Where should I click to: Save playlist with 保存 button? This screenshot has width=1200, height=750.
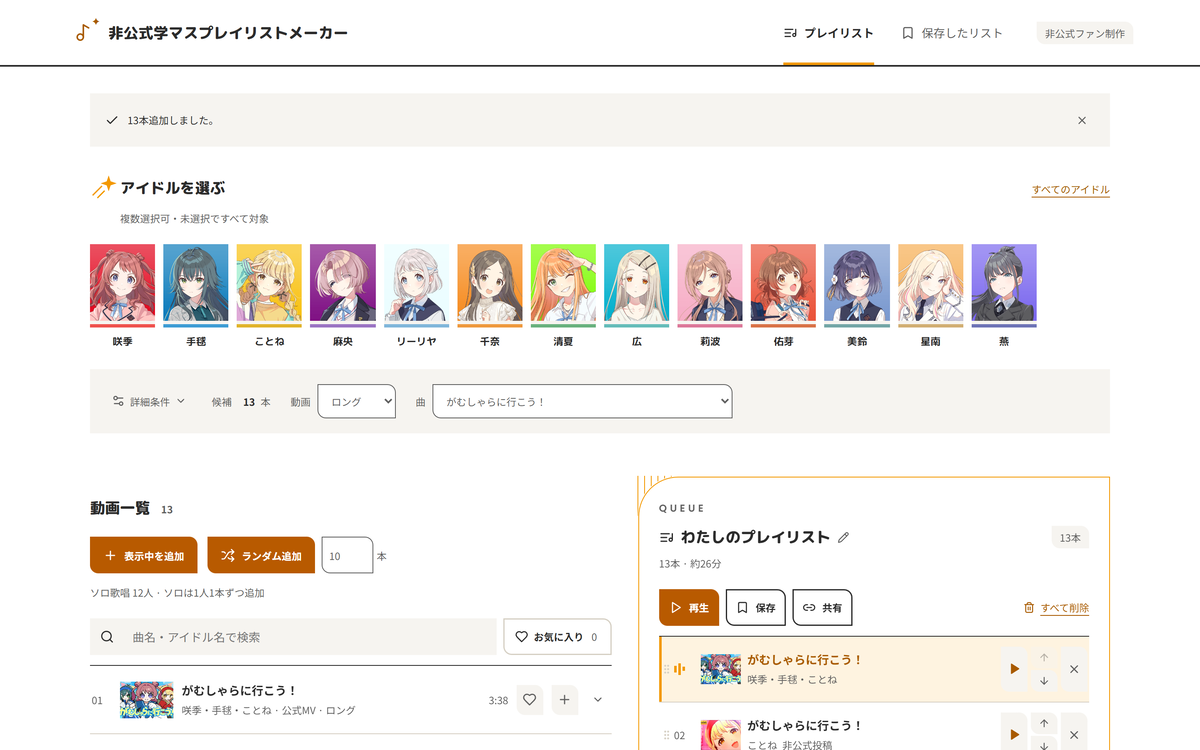756,607
